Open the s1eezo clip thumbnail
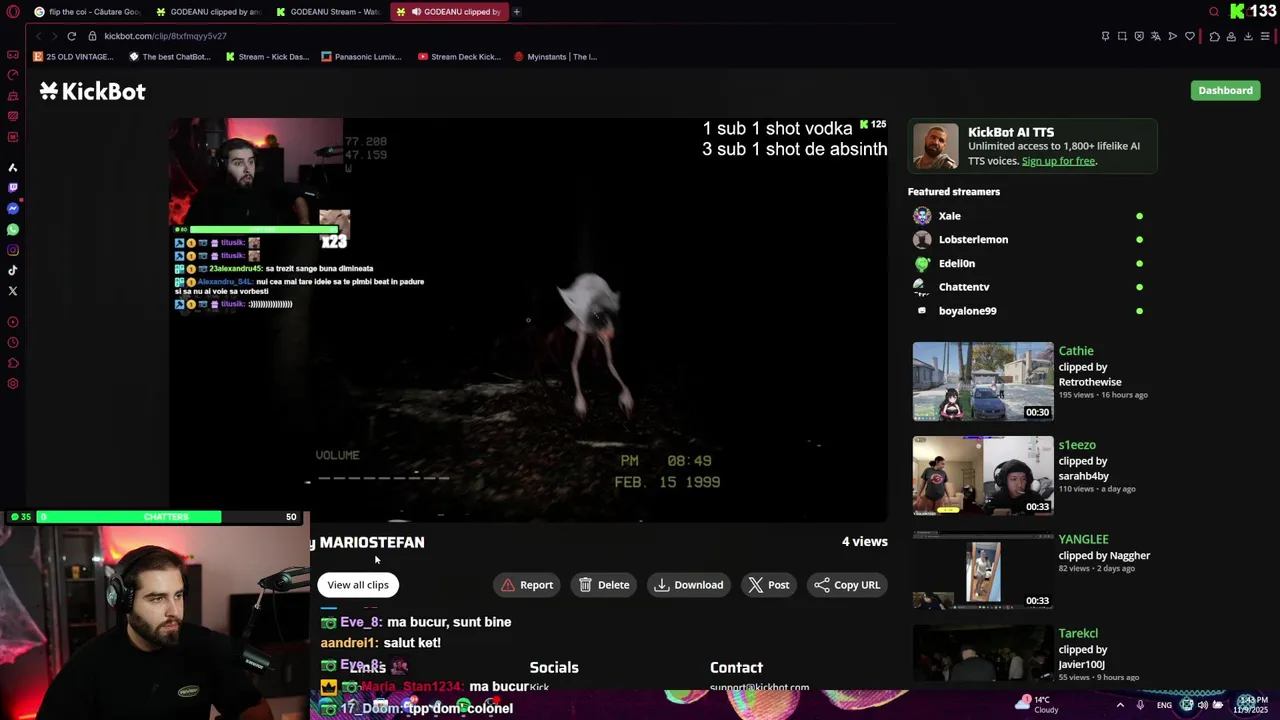Screen dimensions: 1280x720 click(x=983, y=476)
